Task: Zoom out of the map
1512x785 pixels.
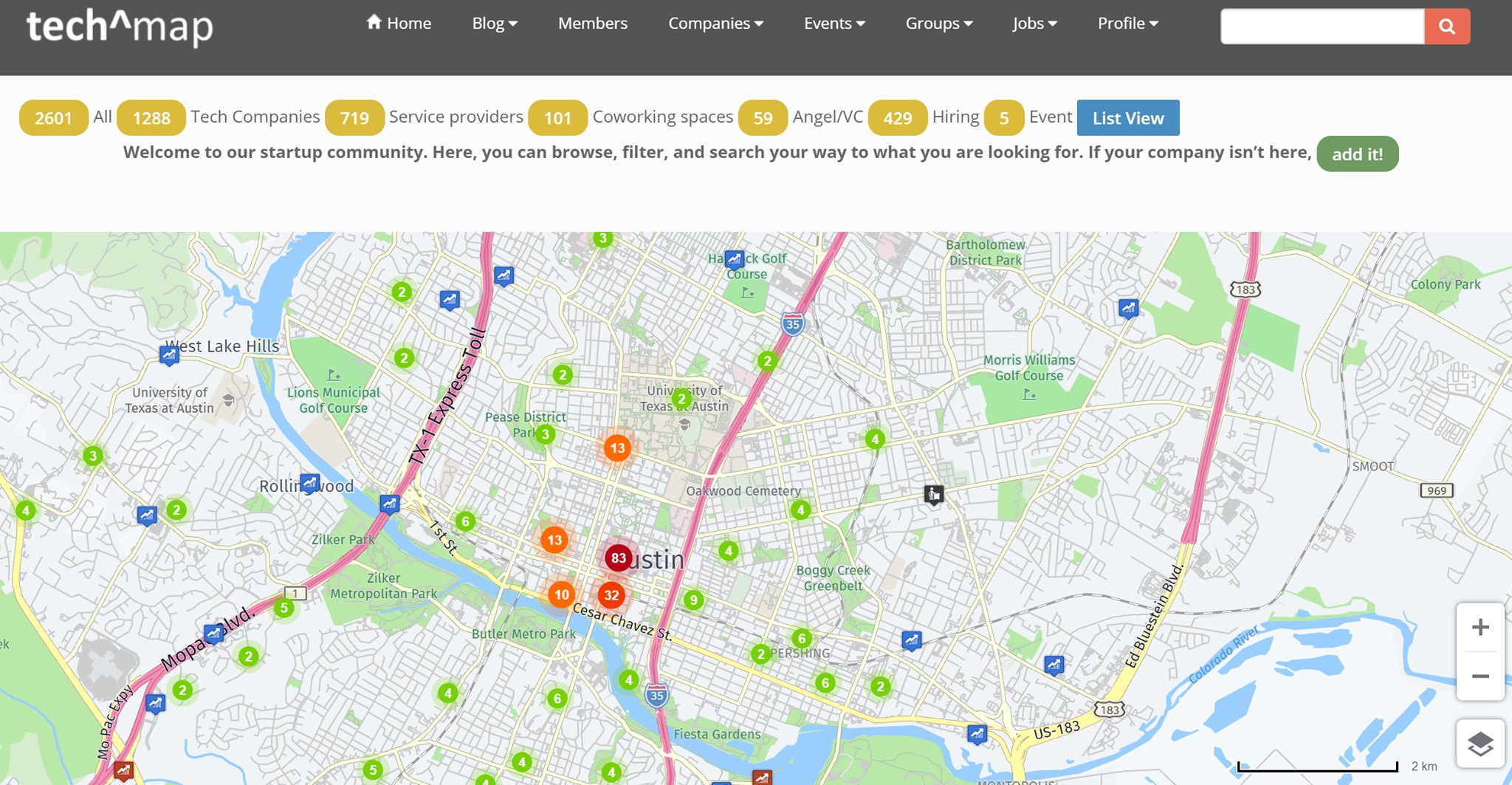Action: coord(1480,676)
